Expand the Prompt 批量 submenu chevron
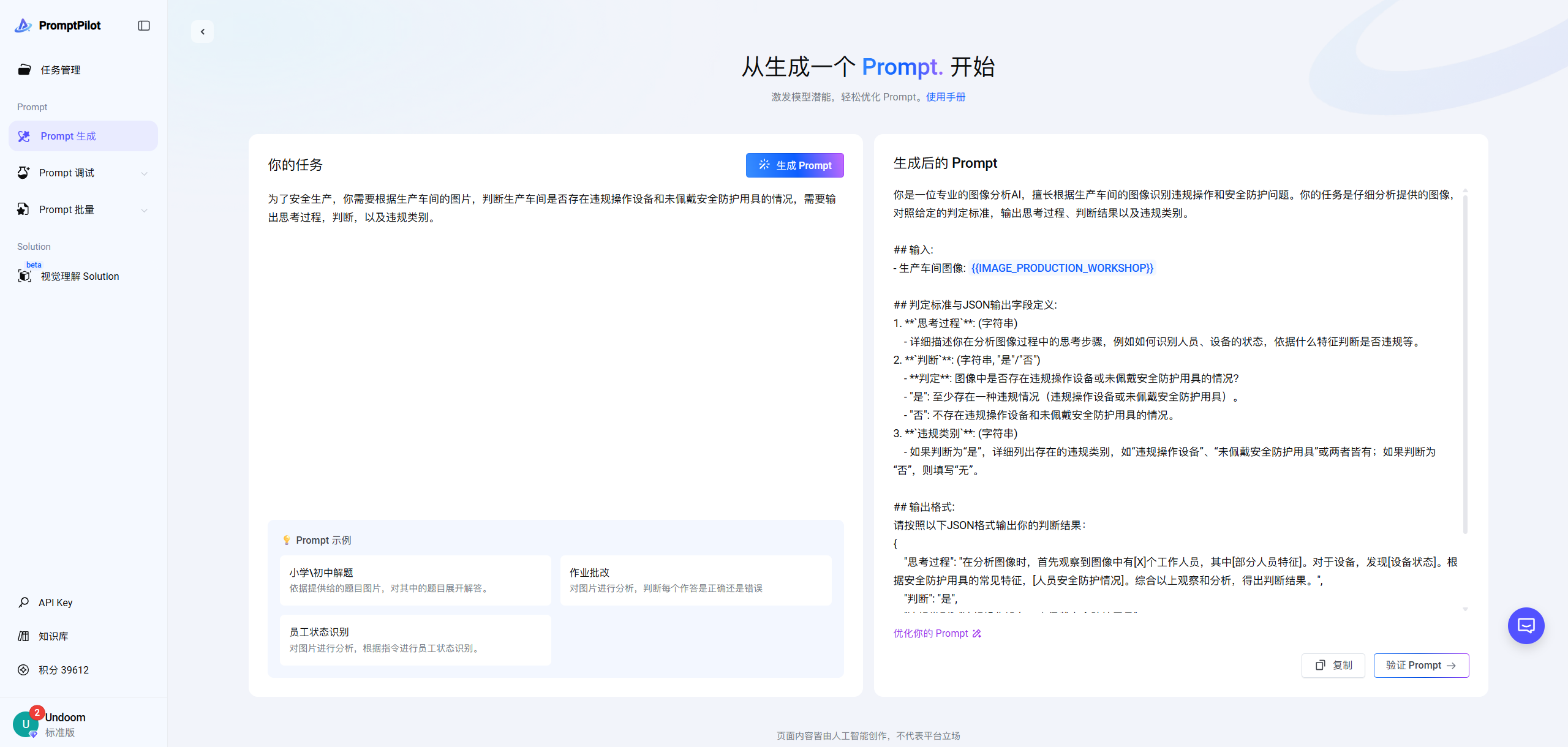The width and height of the screenshot is (1568, 747). 145,210
